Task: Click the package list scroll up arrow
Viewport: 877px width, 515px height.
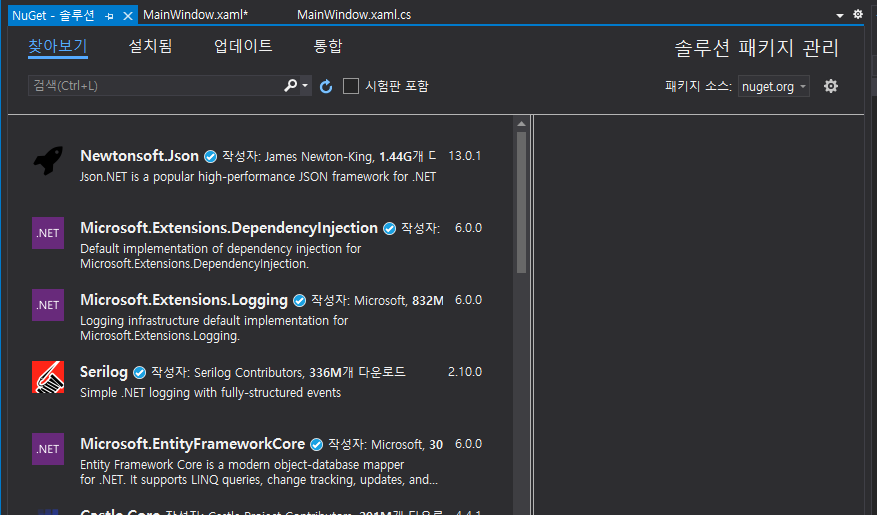Action: click(x=521, y=124)
